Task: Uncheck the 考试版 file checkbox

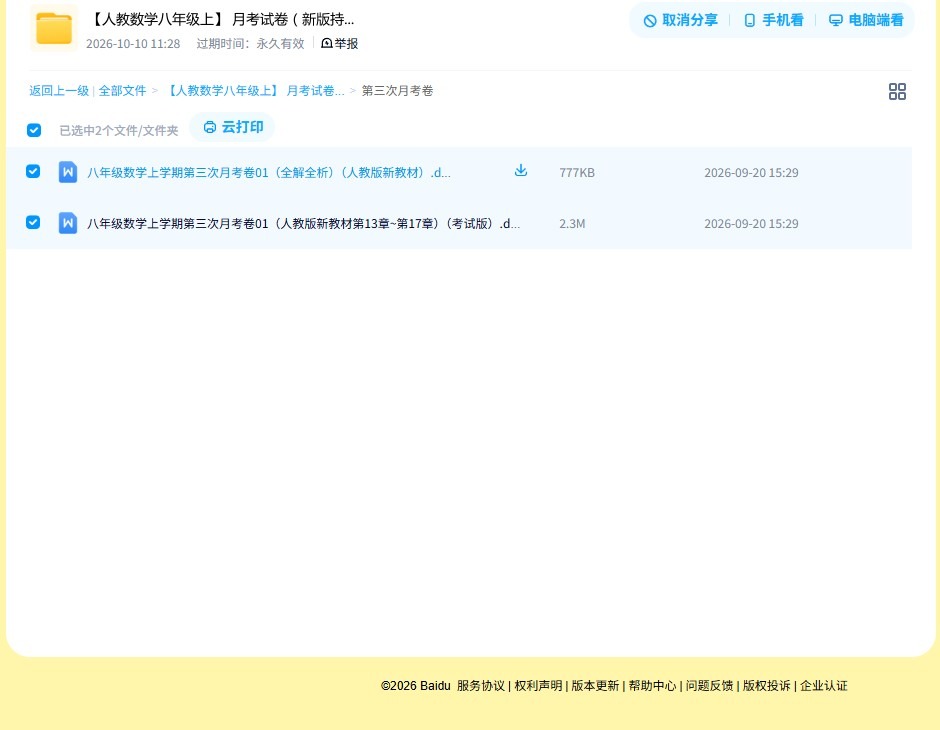Action: click(x=33, y=222)
